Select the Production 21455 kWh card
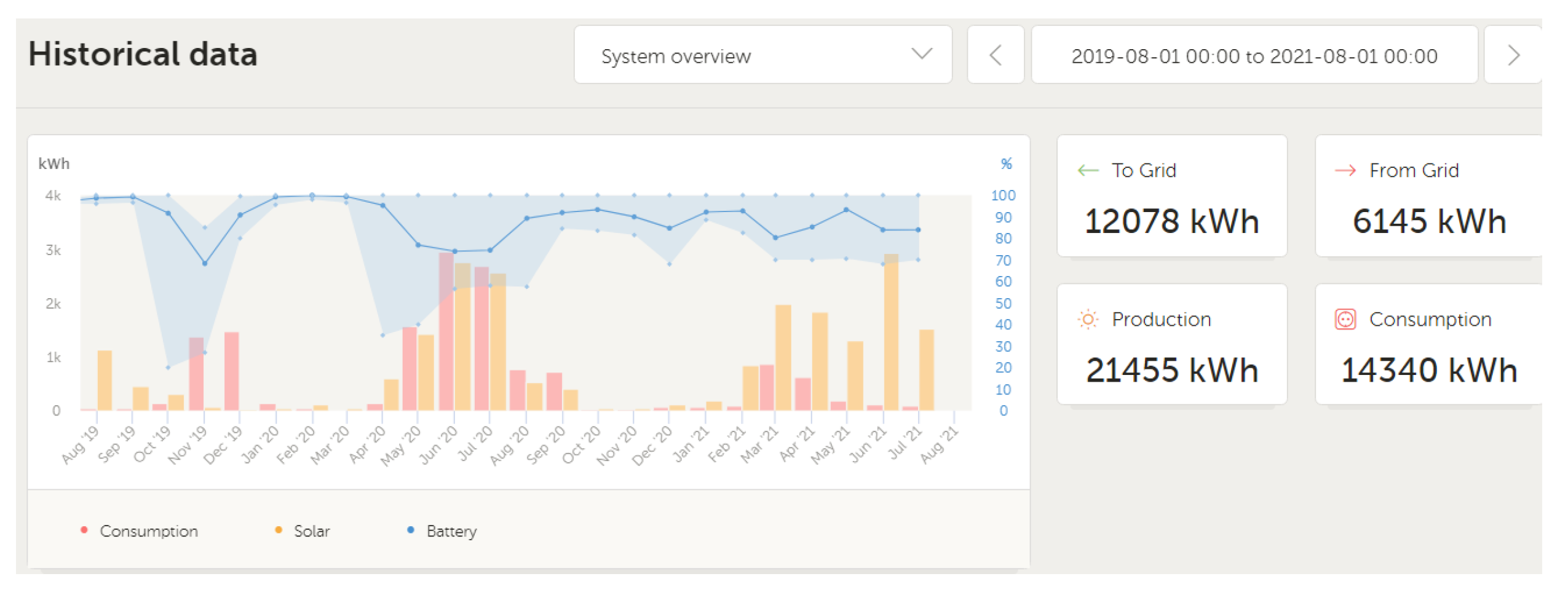Viewport: 1568px width, 595px height. [1171, 344]
